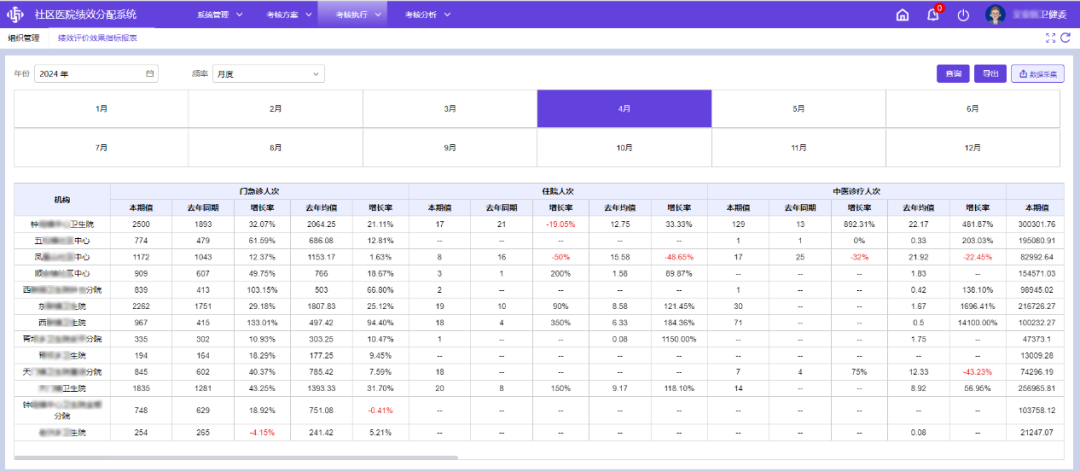Click the user avatar picture
The image size is (1080, 472).
coord(995,15)
